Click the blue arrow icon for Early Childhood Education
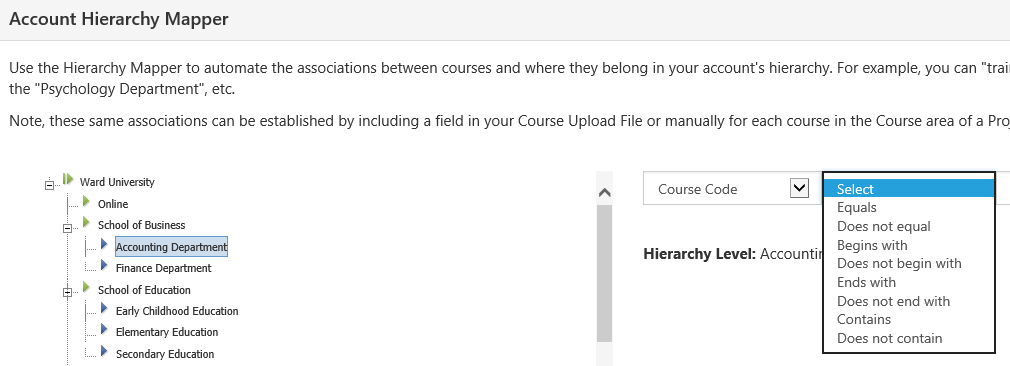Viewport: 1010px width, 366px height. [104, 308]
